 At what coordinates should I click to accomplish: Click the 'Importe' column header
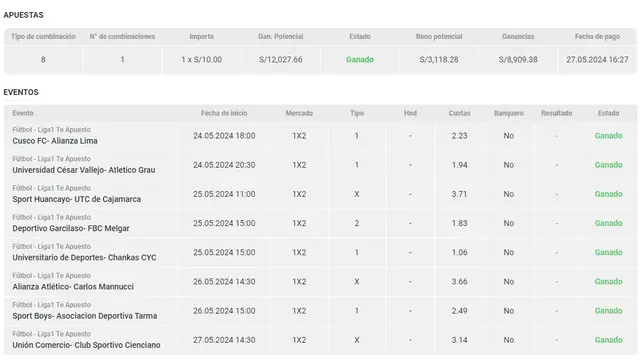tap(201, 36)
